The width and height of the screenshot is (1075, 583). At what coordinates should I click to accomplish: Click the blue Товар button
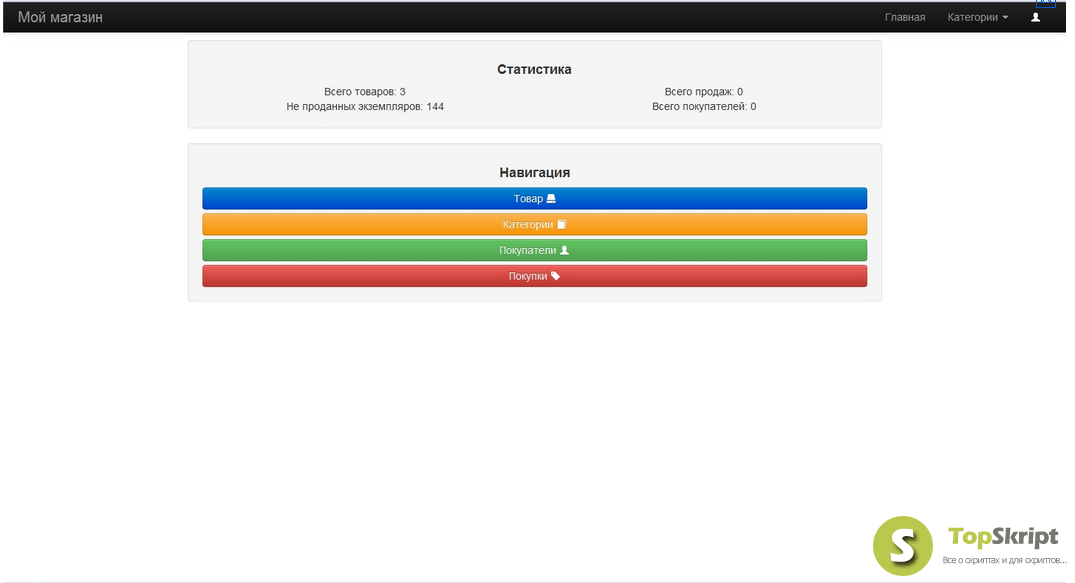pyautogui.click(x=534, y=198)
